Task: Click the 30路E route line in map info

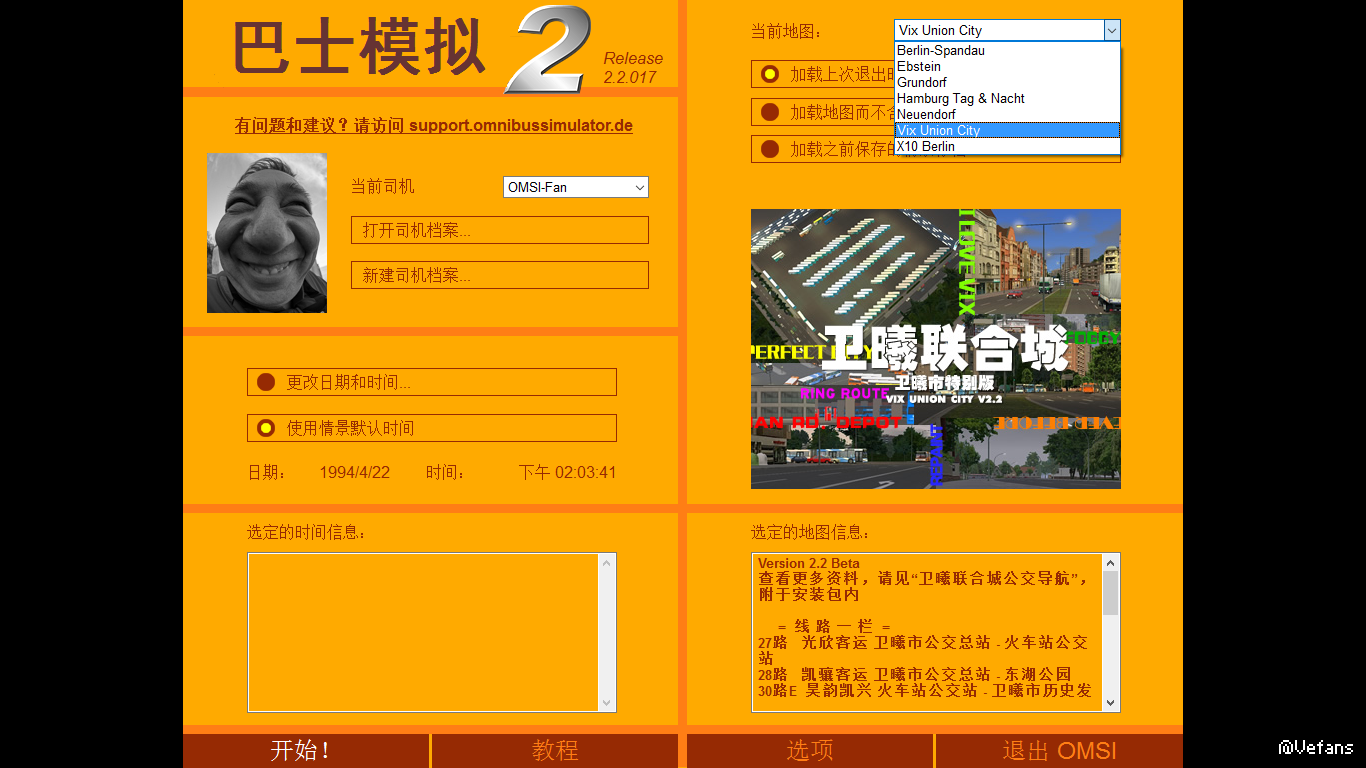Action: pos(925,690)
